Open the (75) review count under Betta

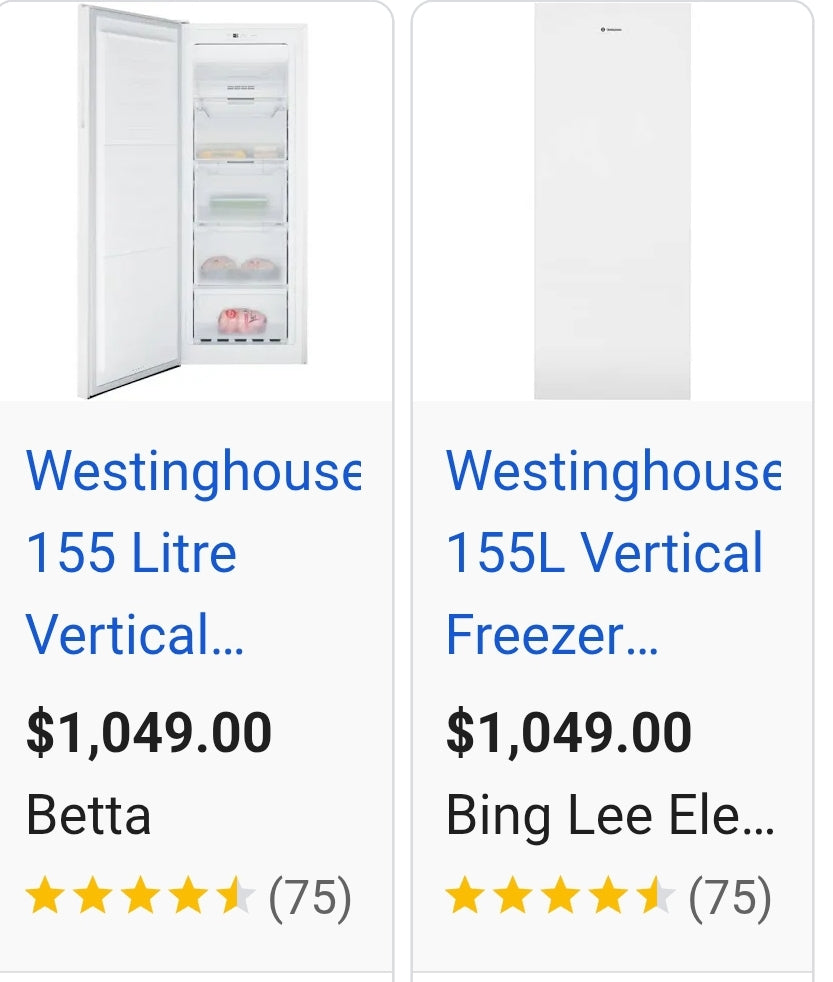click(310, 897)
